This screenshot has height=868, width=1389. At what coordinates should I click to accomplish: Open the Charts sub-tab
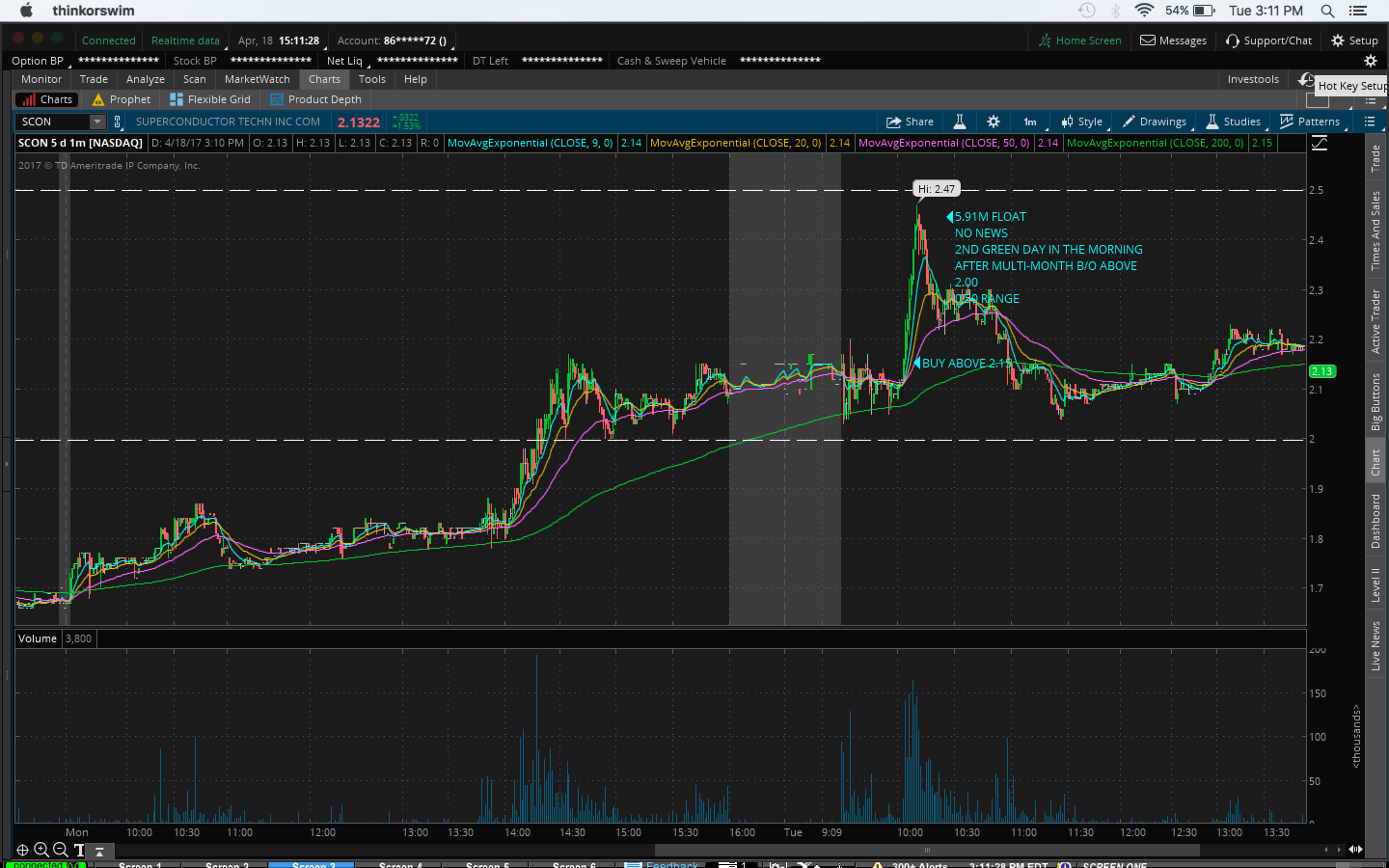click(x=47, y=99)
